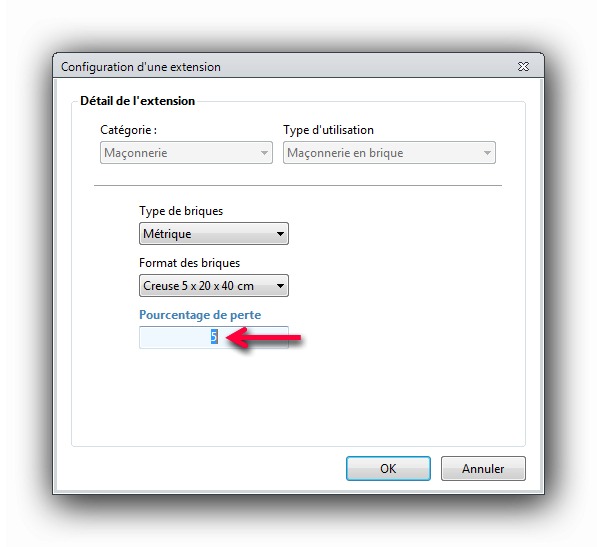Click the Catégorie dropdown arrow
597x547 pixels.
click(x=264, y=153)
